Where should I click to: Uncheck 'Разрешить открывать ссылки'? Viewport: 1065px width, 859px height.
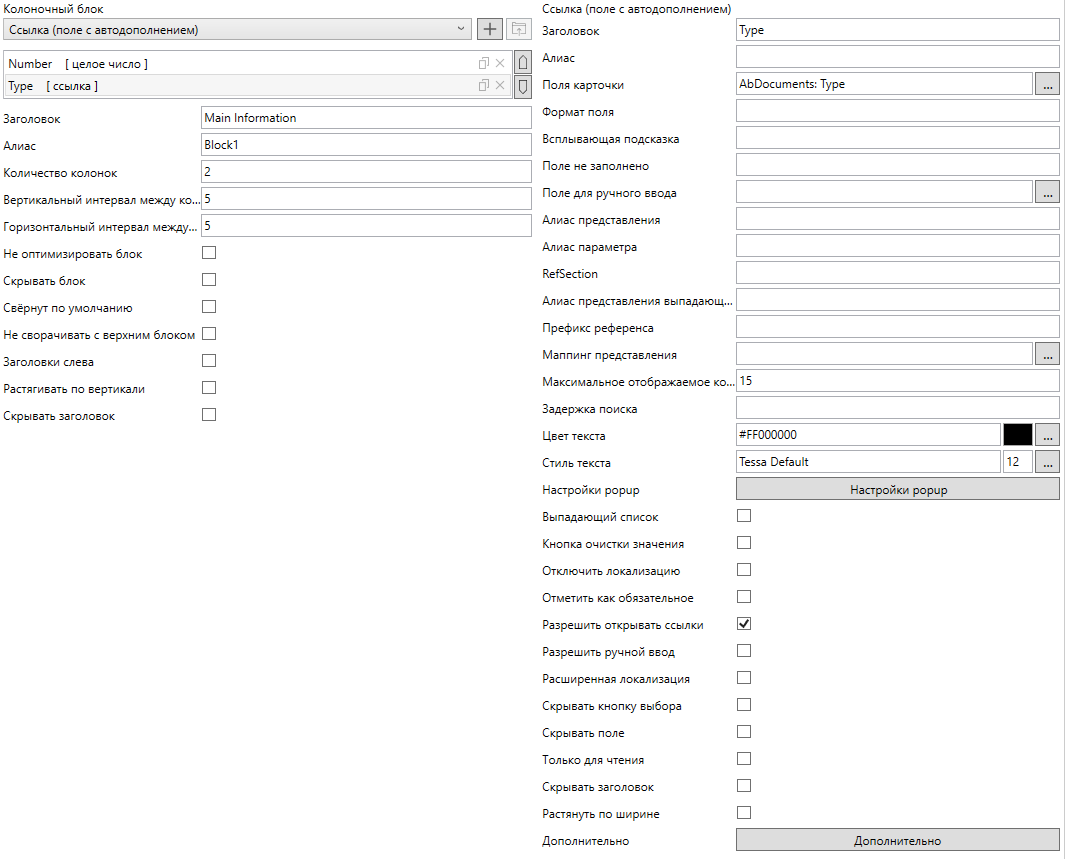pos(744,624)
